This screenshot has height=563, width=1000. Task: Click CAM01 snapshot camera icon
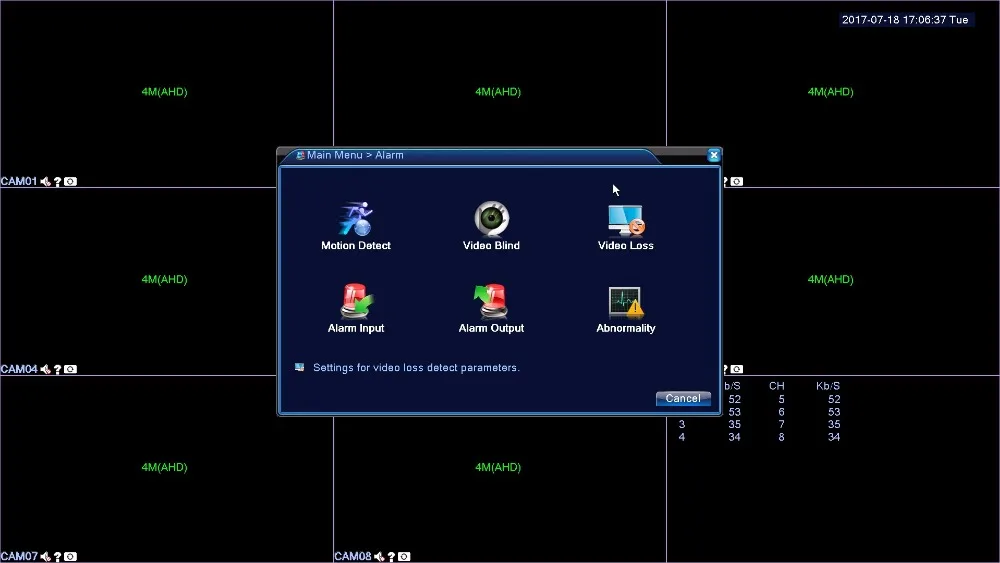70,182
